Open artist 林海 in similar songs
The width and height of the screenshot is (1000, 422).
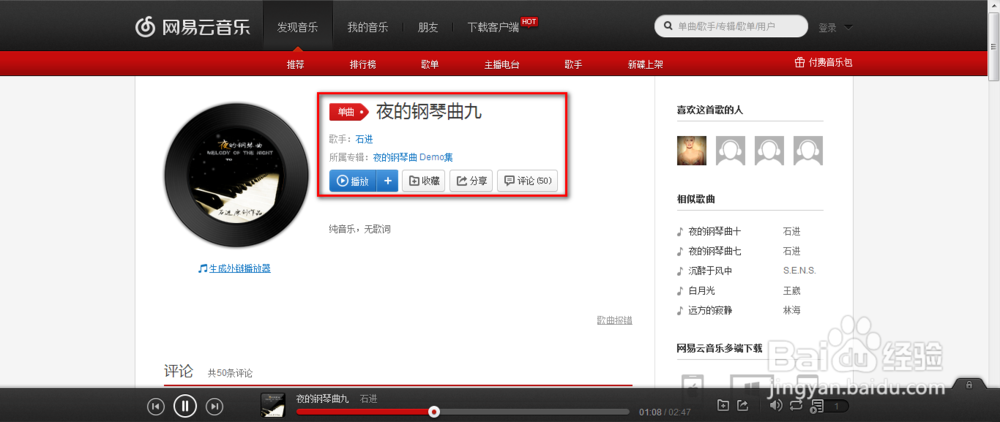[791, 310]
